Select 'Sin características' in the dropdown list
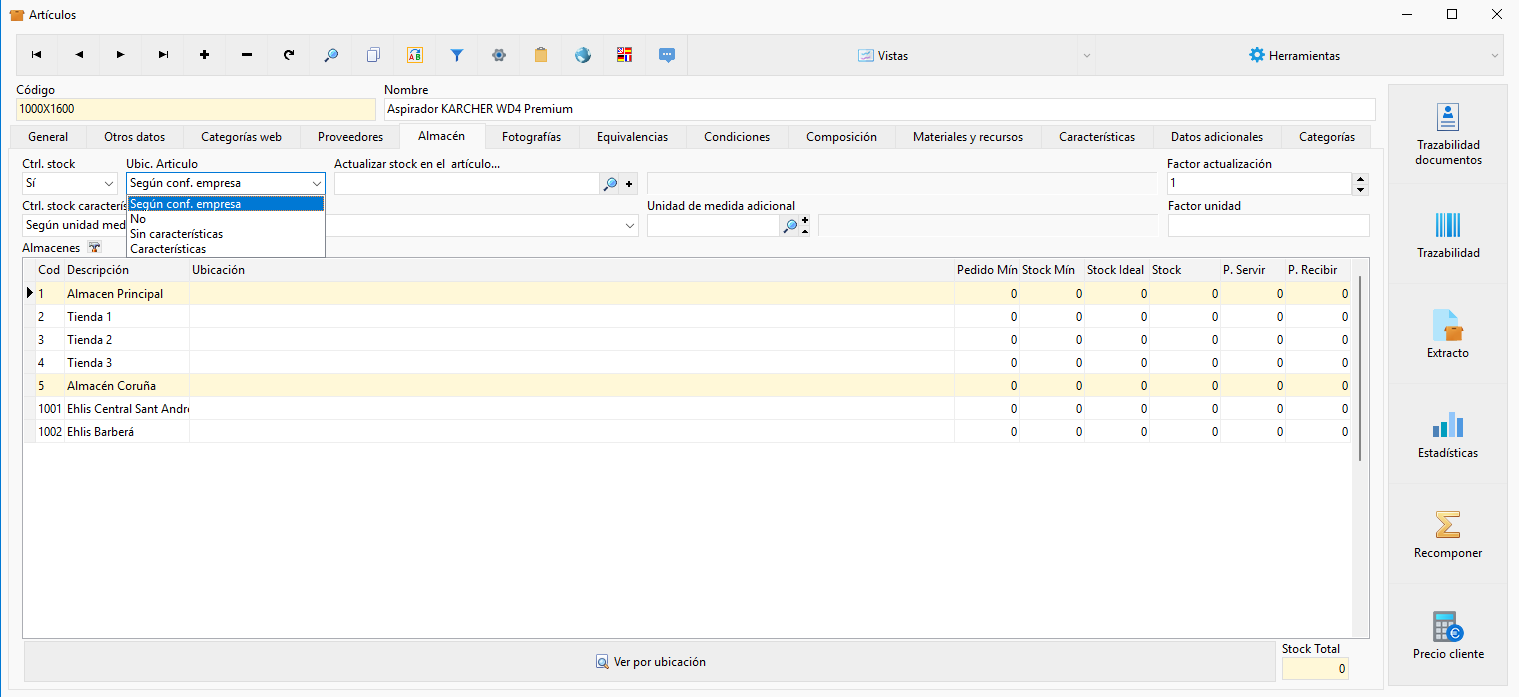 tap(177, 234)
